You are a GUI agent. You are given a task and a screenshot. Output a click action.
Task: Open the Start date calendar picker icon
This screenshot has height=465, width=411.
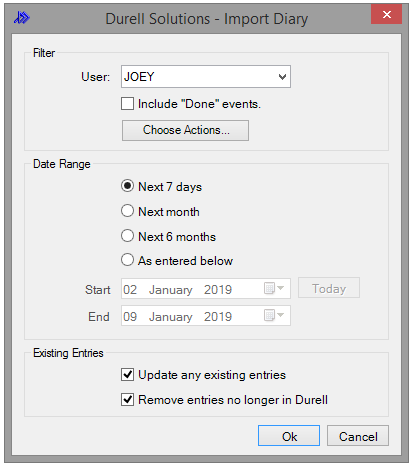tap(274, 288)
